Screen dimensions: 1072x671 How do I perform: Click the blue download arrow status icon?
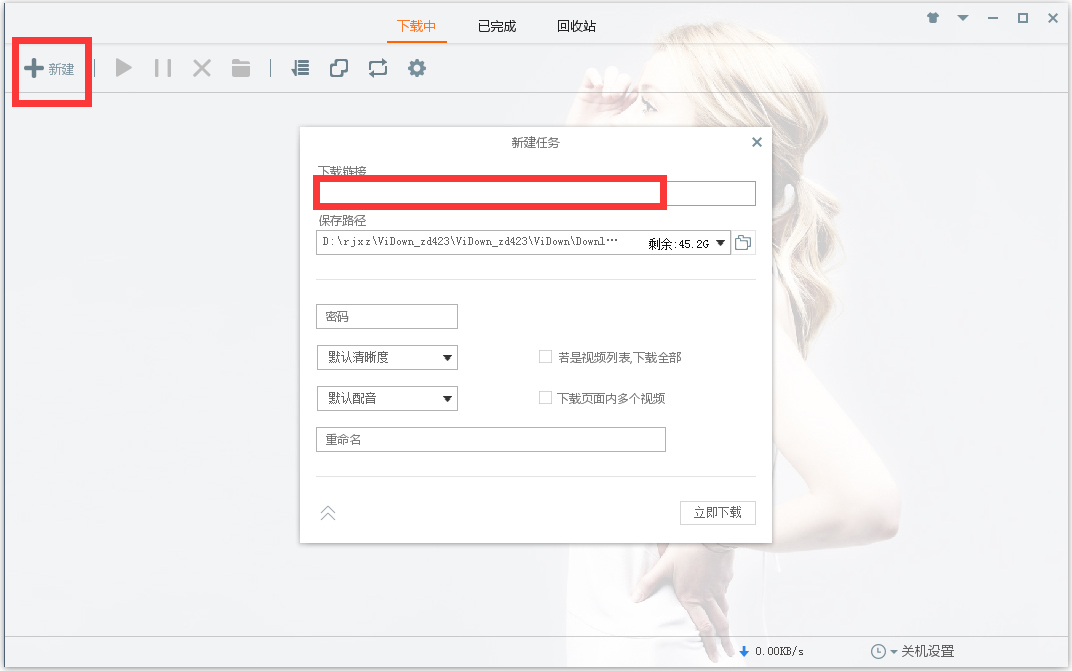point(744,652)
